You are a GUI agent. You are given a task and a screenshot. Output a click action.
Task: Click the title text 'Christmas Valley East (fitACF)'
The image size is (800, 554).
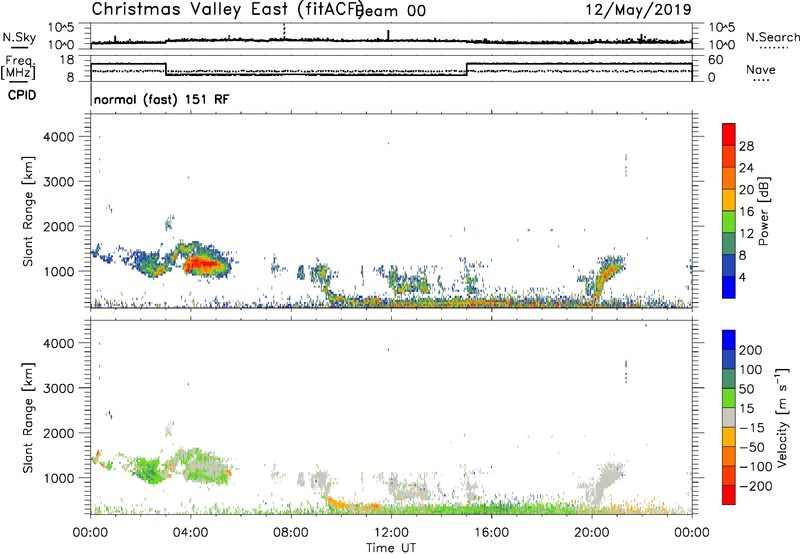pyautogui.click(x=228, y=10)
